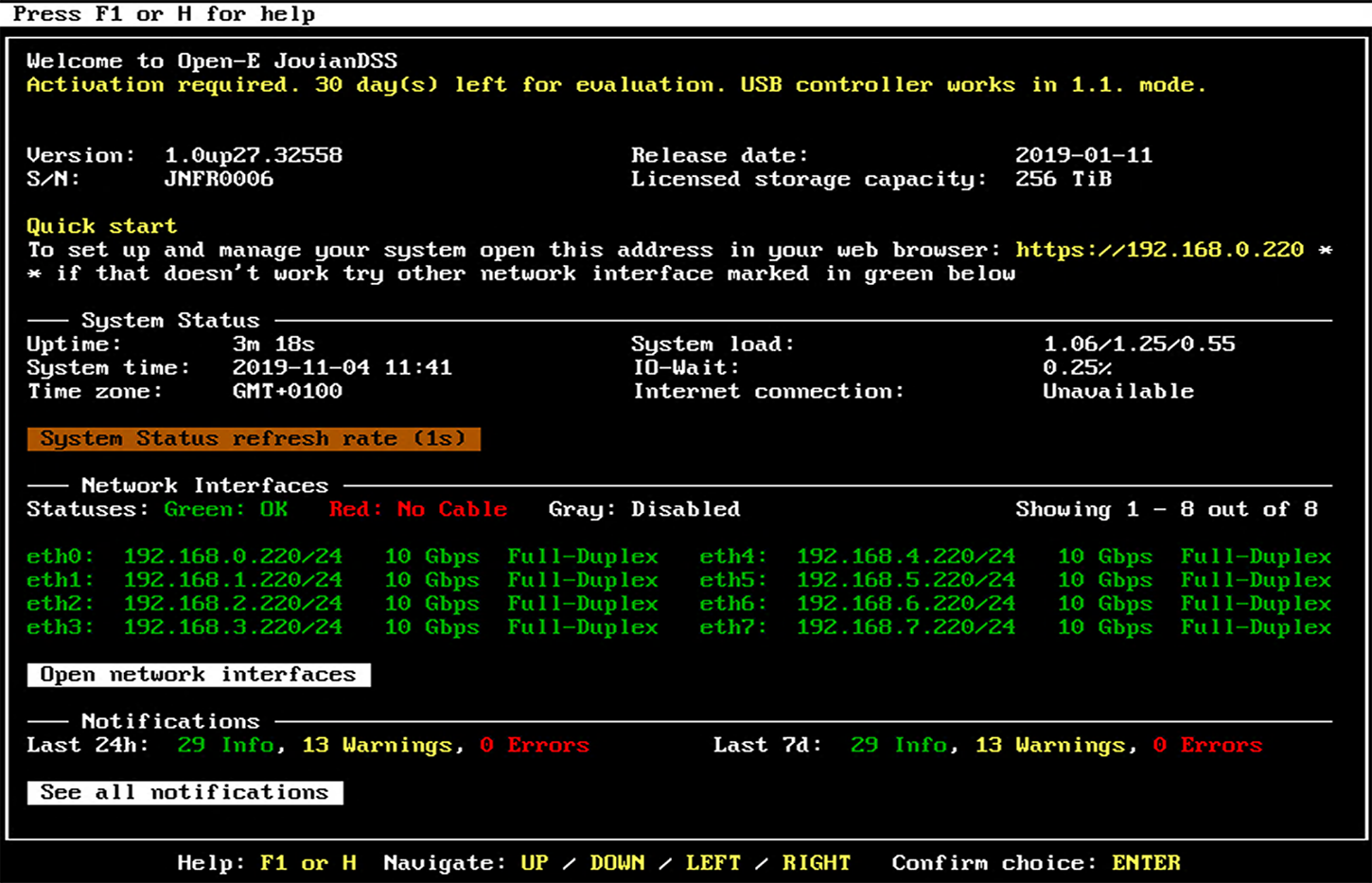Click release date 2019-01-11
Screen dimensions: 1372x883
[x=1084, y=155]
